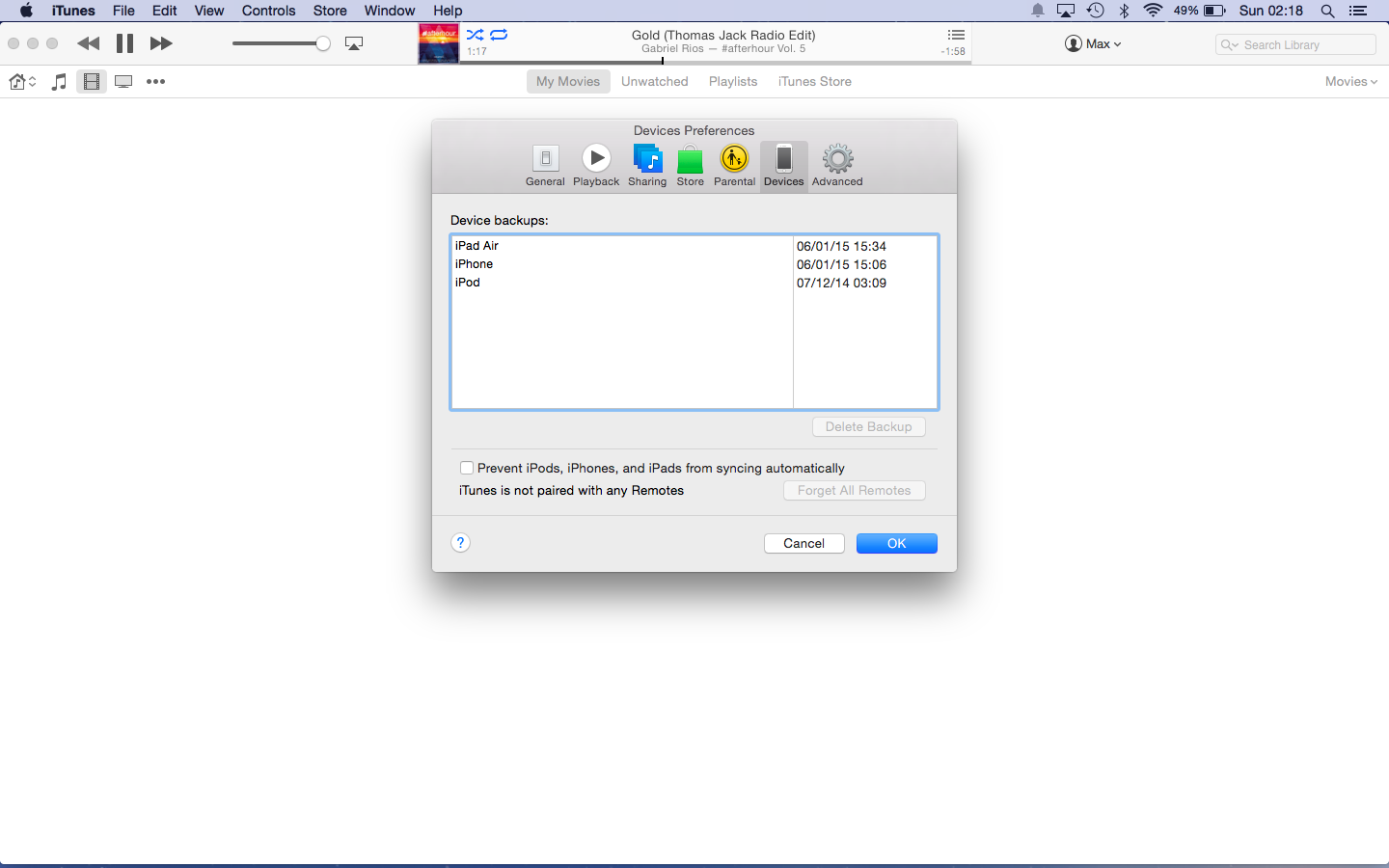1389x868 pixels.
Task: Open the search magnifier options dropdown
Action: (x=1229, y=44)
